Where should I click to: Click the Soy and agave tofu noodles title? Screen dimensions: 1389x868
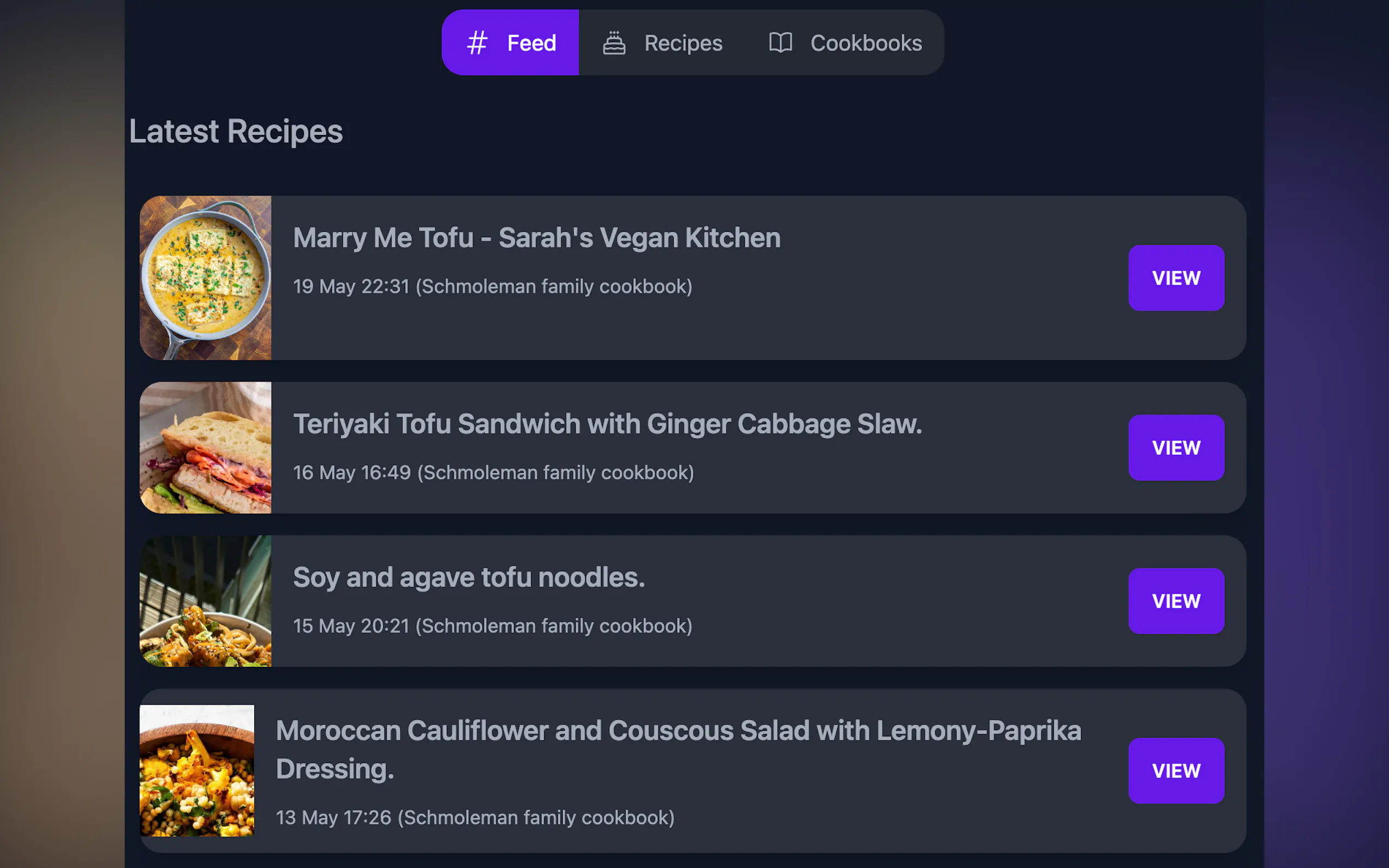[x=469, y=578]
